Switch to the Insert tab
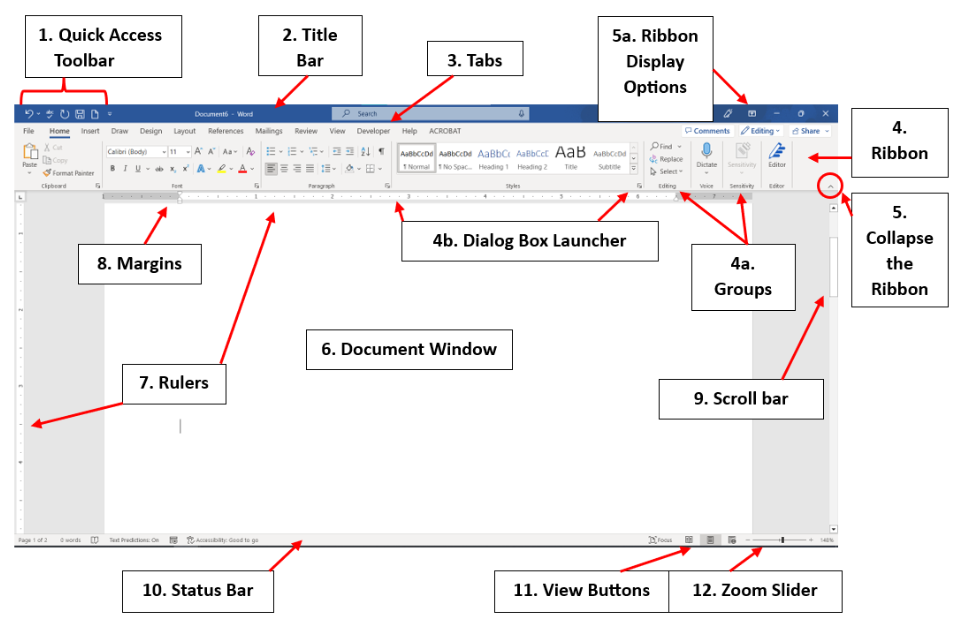This screenshot has height=620, width=958. pos(90,131)
